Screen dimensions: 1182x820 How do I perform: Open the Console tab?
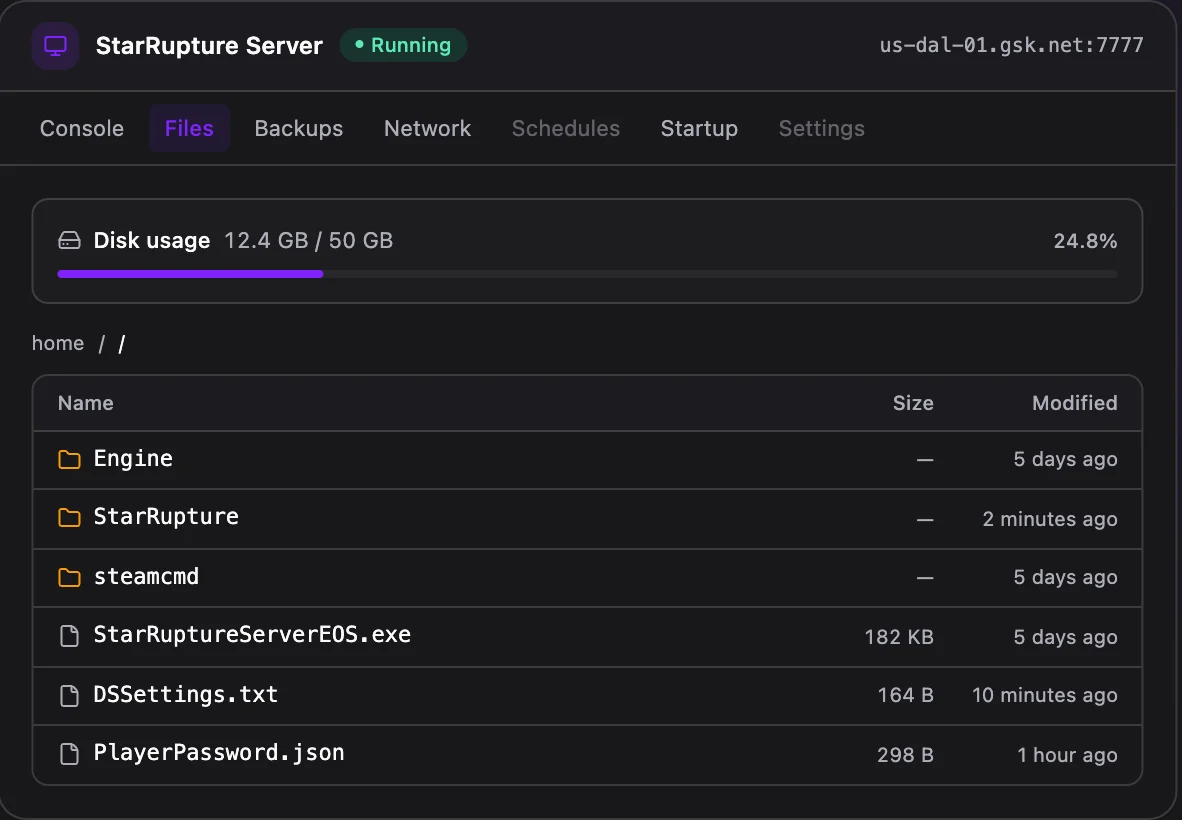pos(81,128)
